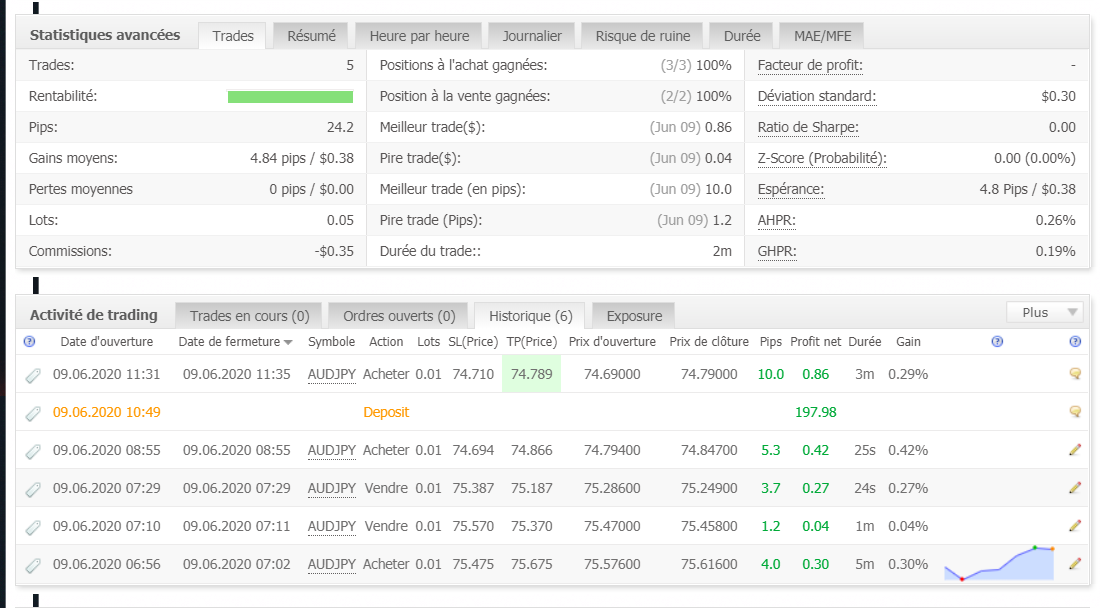Open the AUDJPY symbol link in the 07:10 trade
The width and height of the screenshot is (1100, 608).
tap(331, 526)
